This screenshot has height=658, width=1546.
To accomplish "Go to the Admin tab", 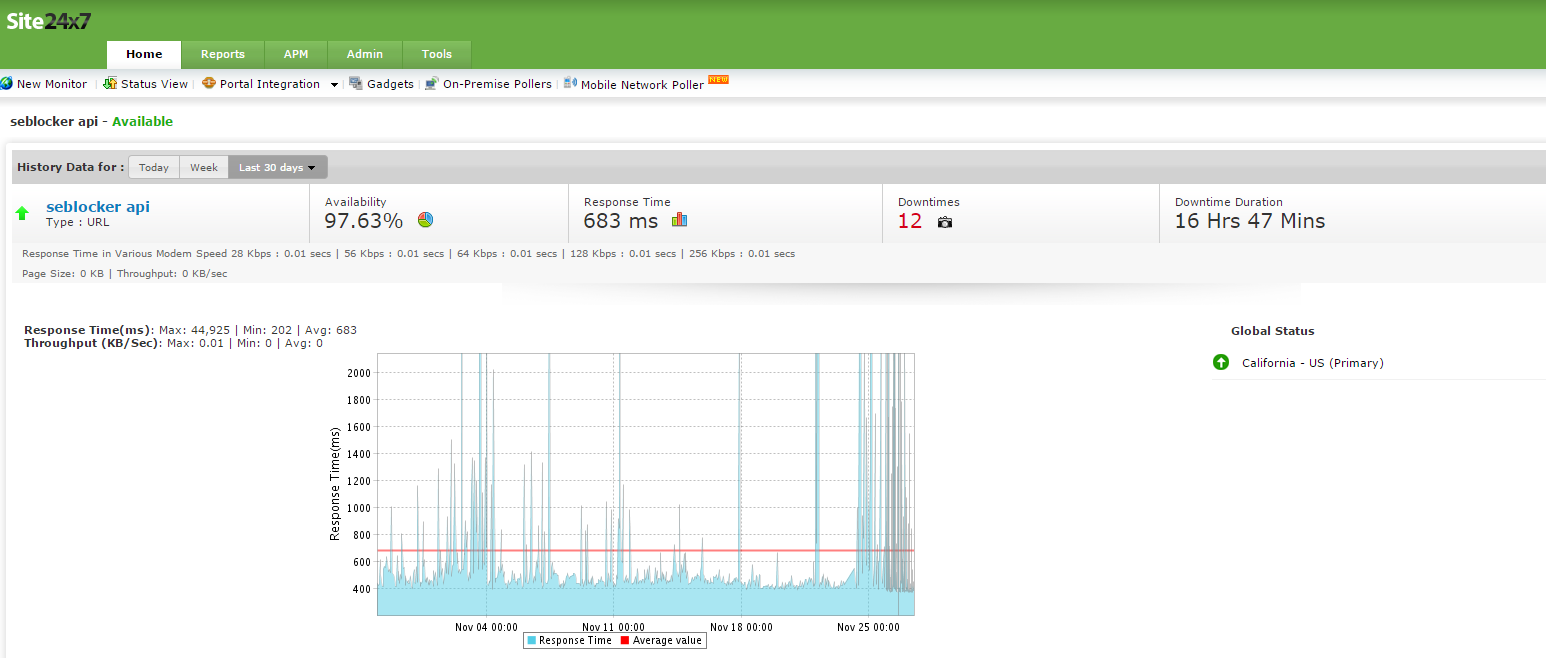I will coord(365,54).
